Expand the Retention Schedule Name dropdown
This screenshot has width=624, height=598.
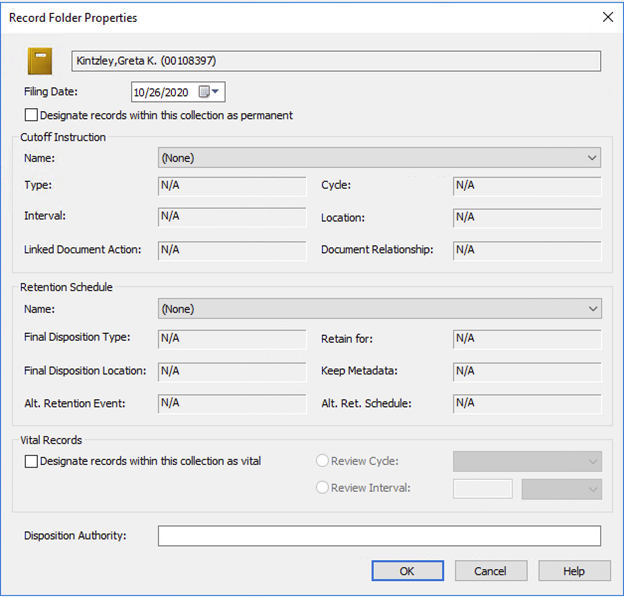tap(593, 309)
